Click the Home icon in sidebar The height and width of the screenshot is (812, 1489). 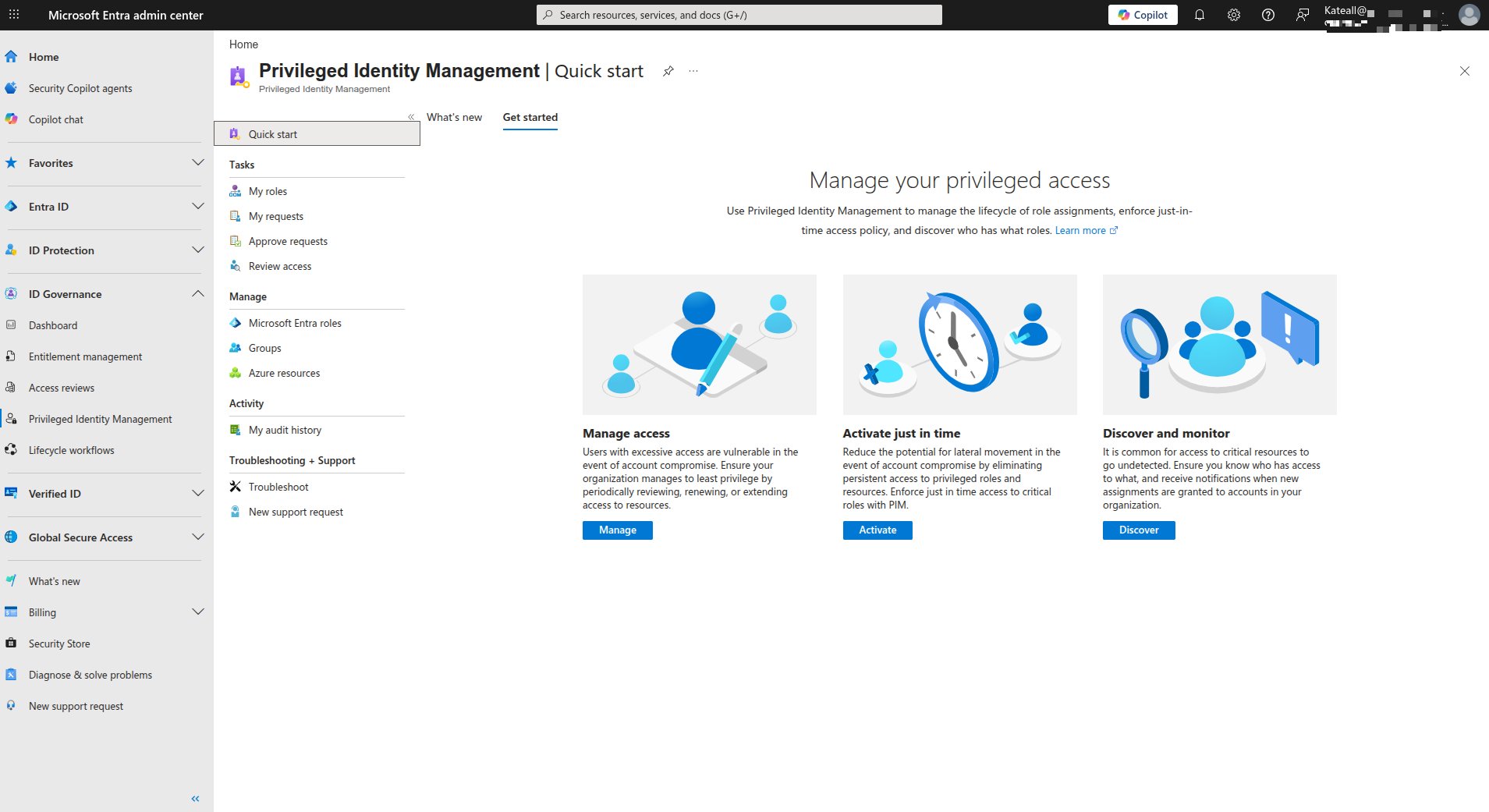coord(11,57)
